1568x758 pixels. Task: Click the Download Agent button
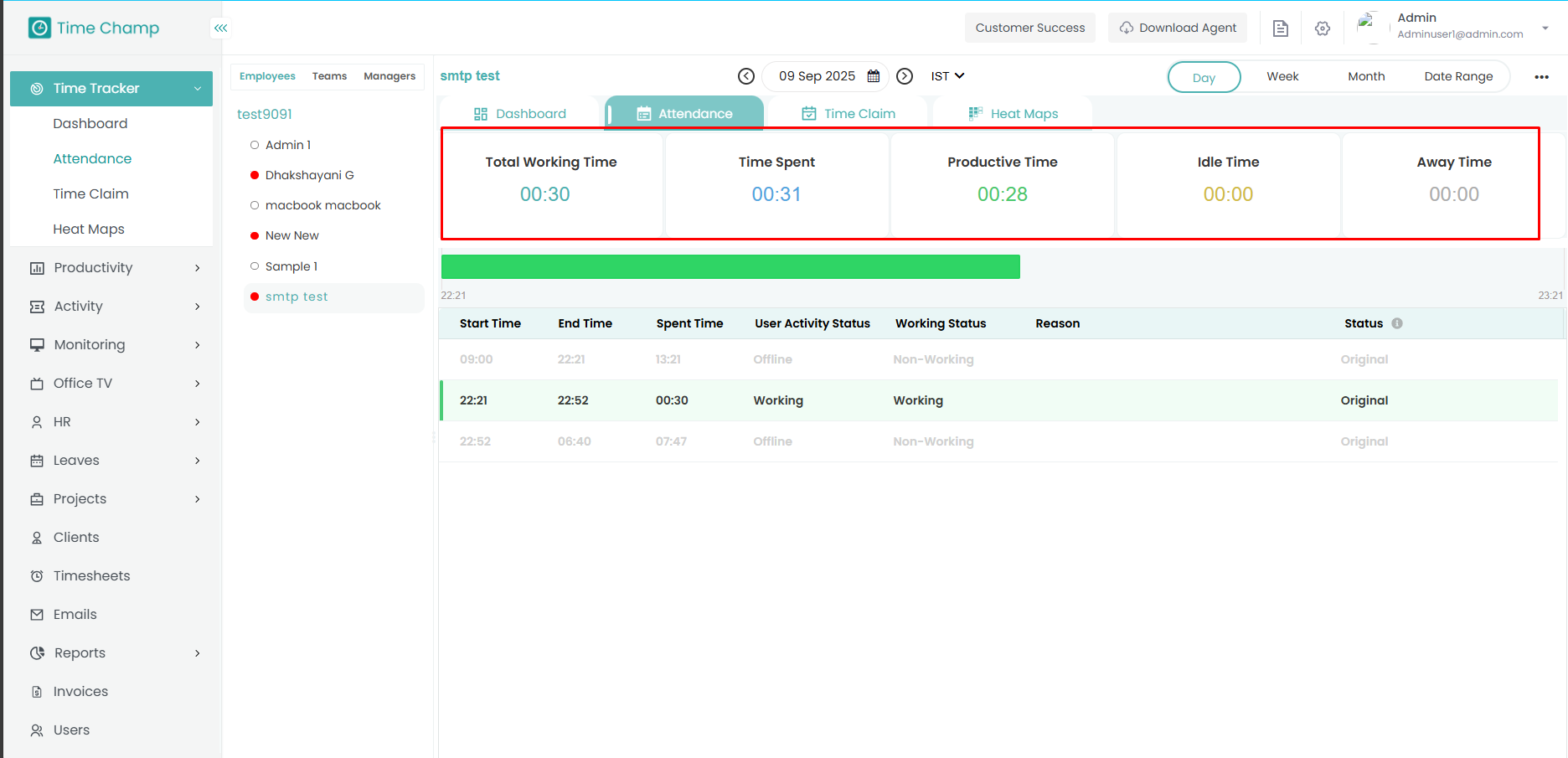coord(1178,28)
